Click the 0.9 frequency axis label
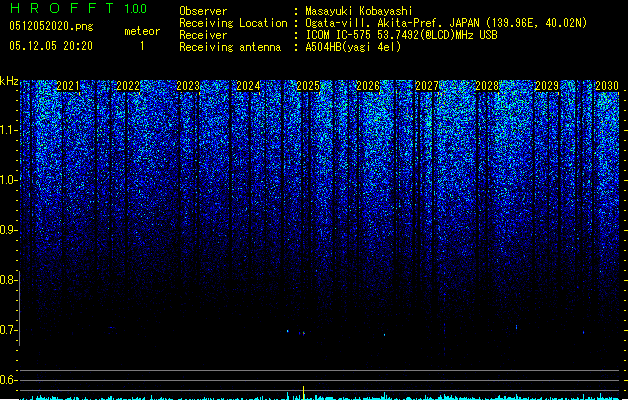629x400 pixels. [x=9, y=230]
